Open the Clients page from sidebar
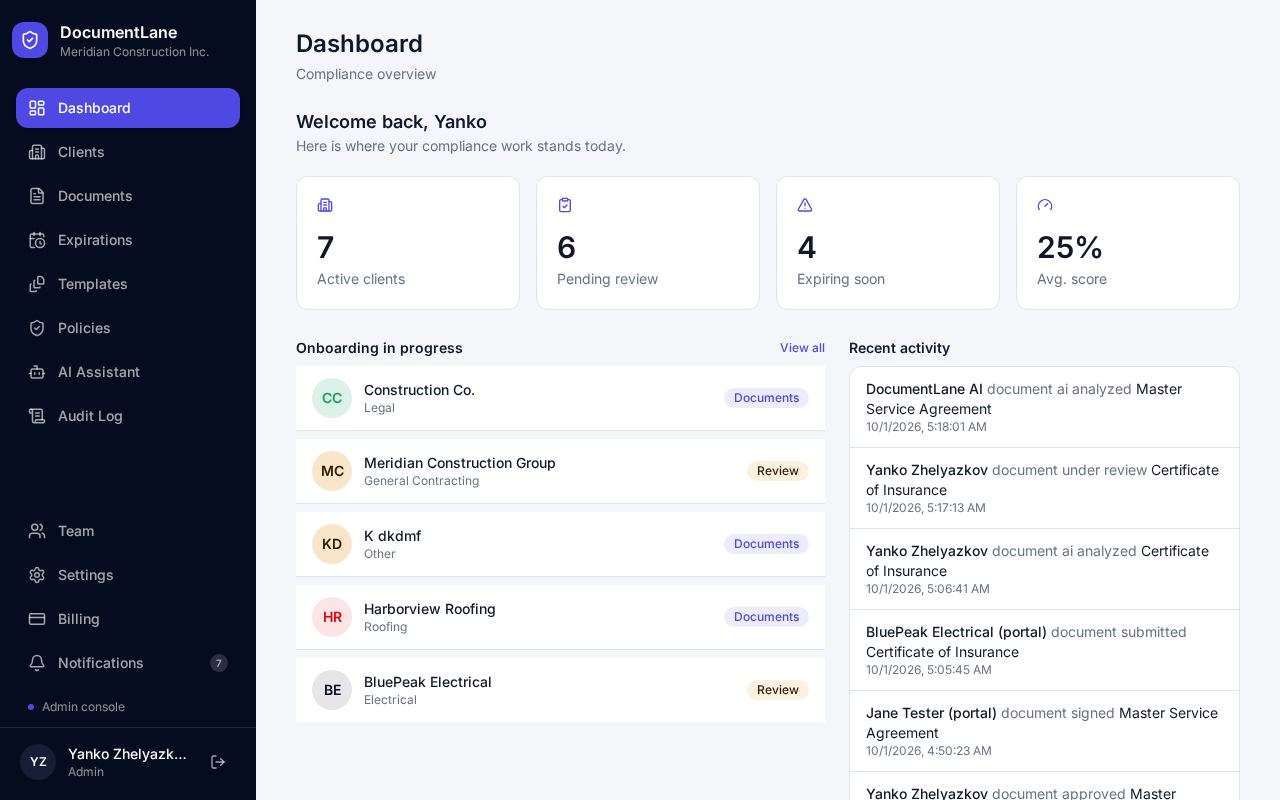1280x800 pixels. pos(128,152)
